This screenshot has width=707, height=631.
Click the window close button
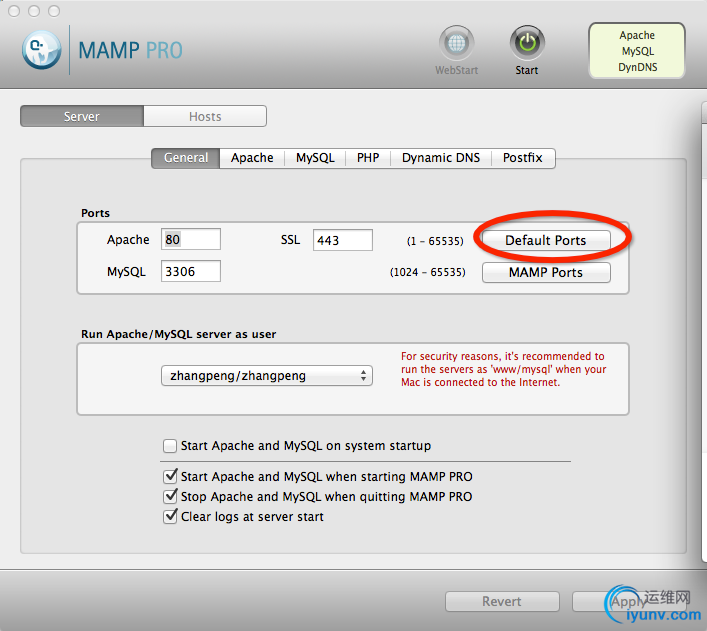14,11
